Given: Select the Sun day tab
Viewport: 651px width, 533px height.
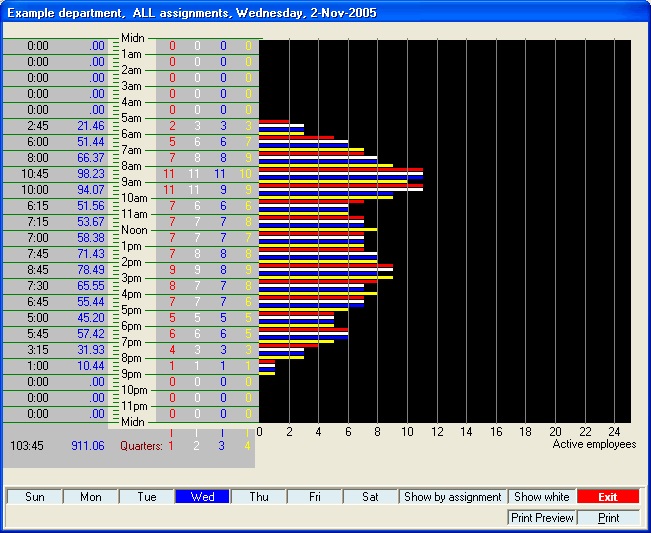Looking at the screenshot, I should (34, 497).
